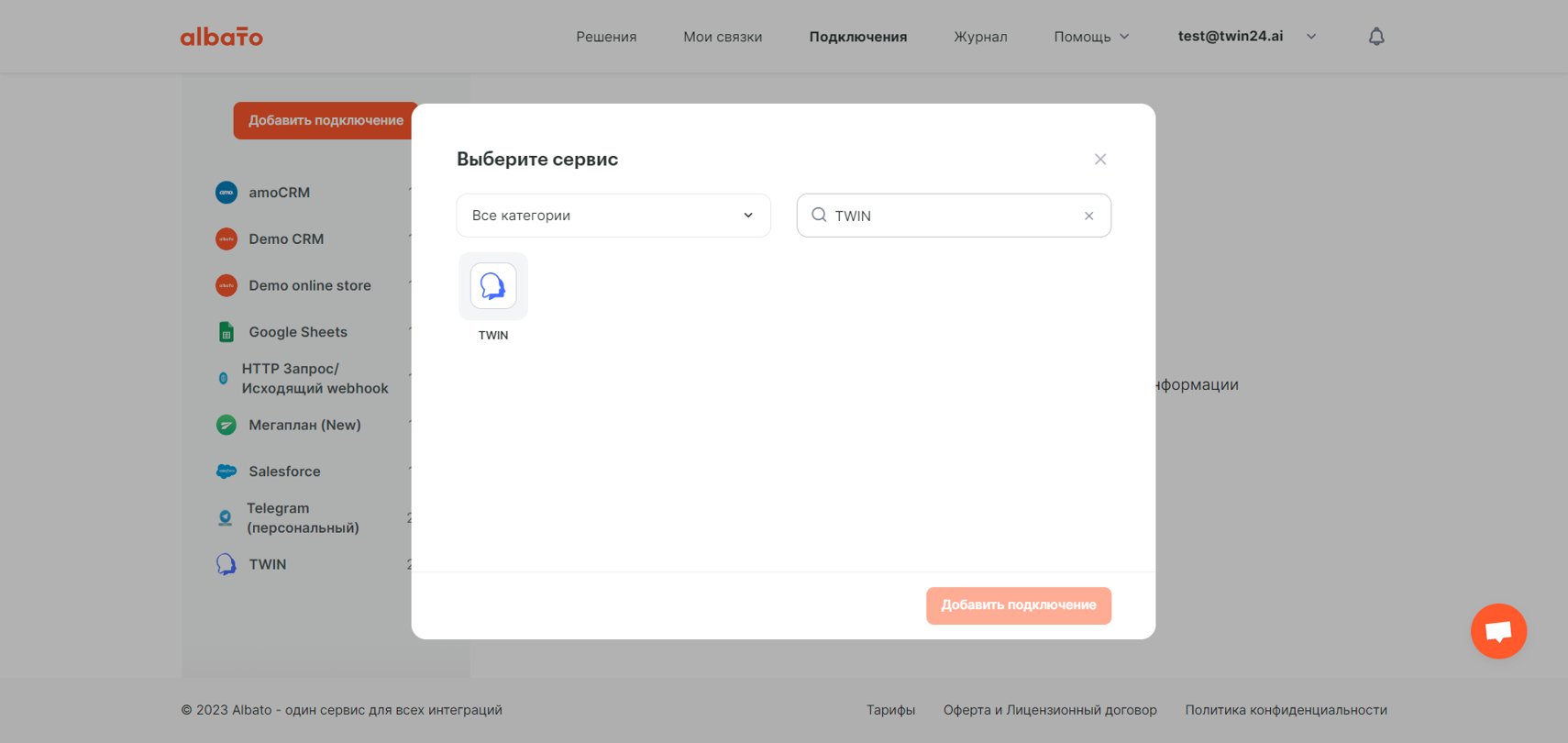Select amoCRM connection label
The width and height of the screenshot is (1568, 743).
[x=280, y=193]
